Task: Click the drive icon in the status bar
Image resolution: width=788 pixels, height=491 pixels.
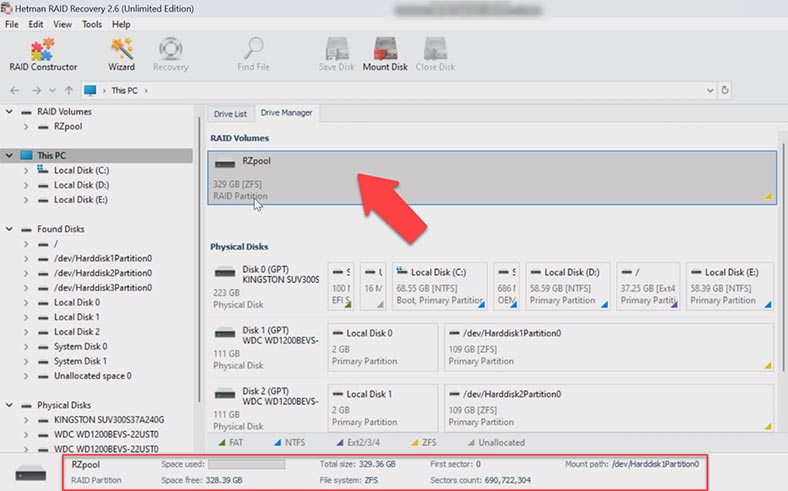Action: pos(31,473)
